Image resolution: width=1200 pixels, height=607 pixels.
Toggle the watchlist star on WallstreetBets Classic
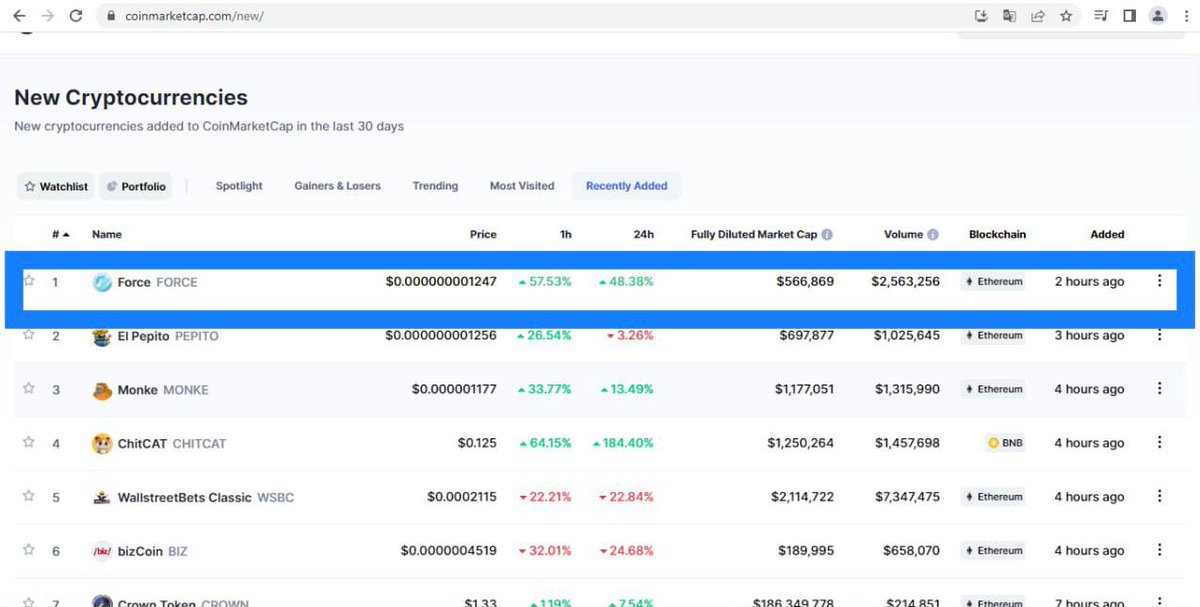tap(30, 496)
